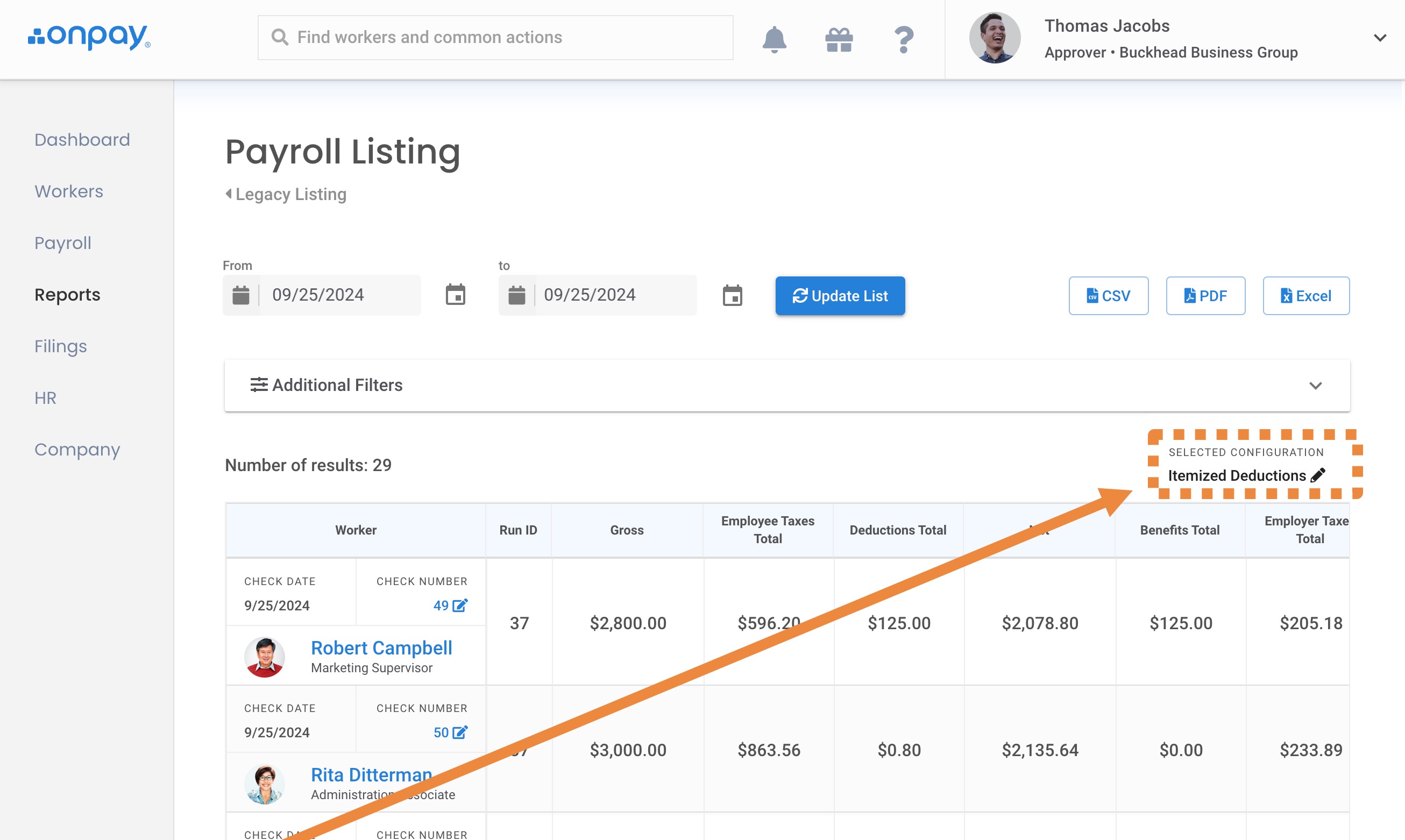Click the Additional Filters chevron
The height and width of the screenshot is (840, 1405).
click(1315, 386)
